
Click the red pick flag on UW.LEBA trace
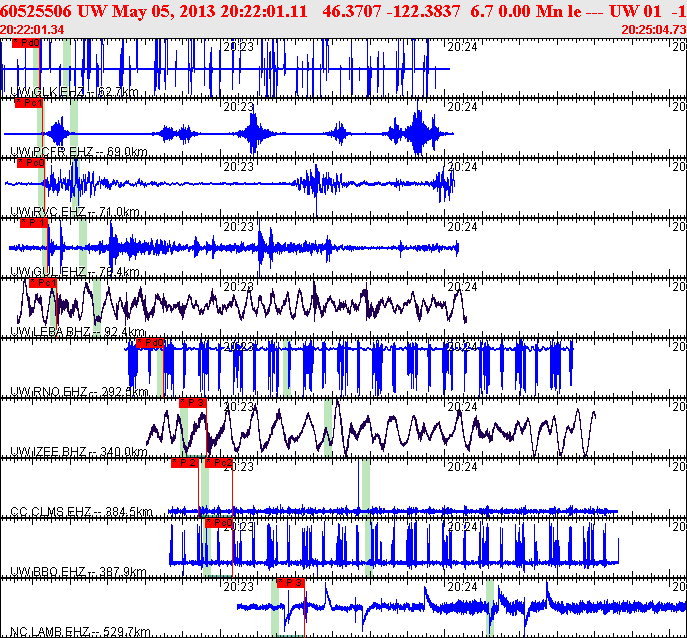(x=43, y=283)
